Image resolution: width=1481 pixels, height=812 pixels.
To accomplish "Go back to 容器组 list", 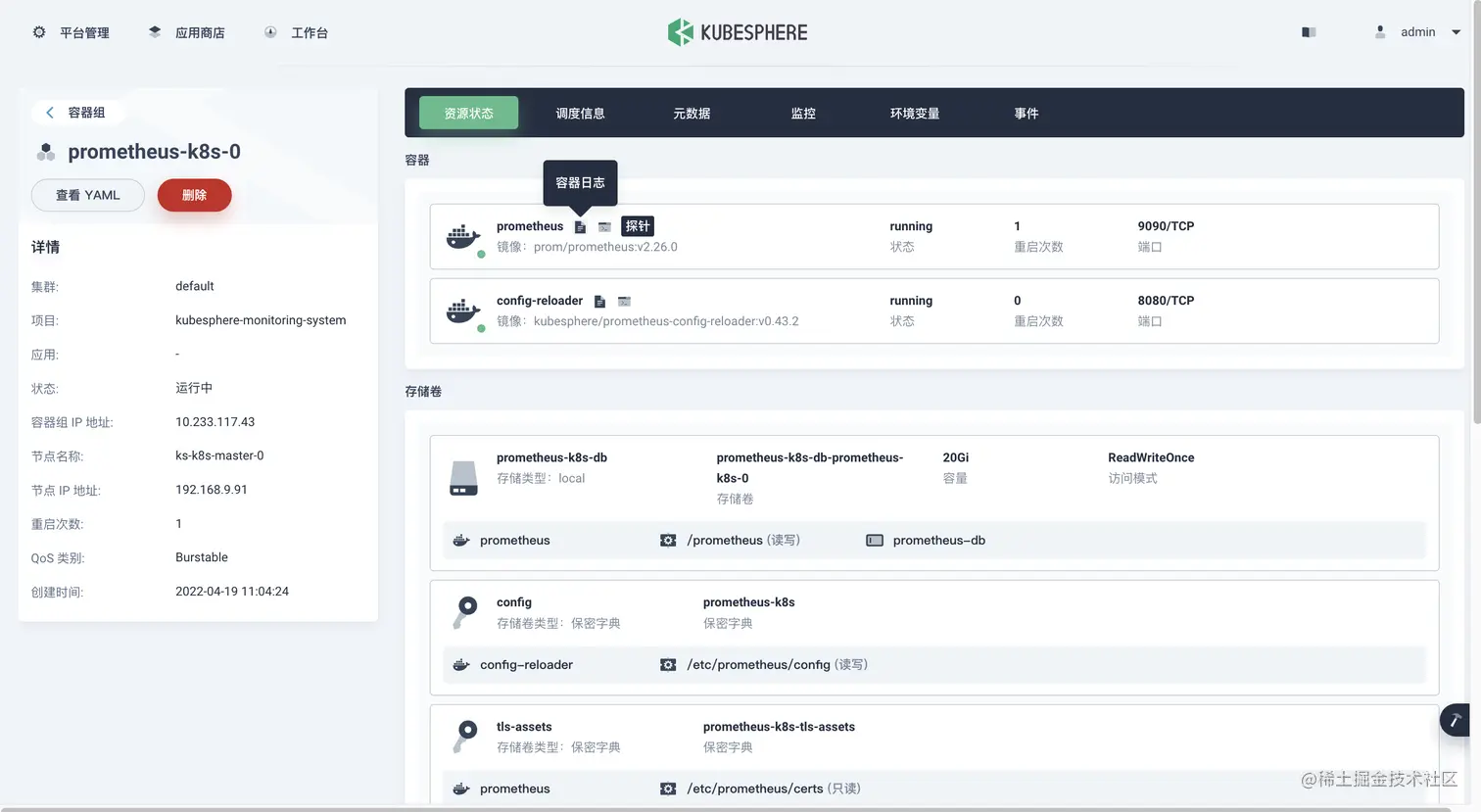I will pos(76,113).
